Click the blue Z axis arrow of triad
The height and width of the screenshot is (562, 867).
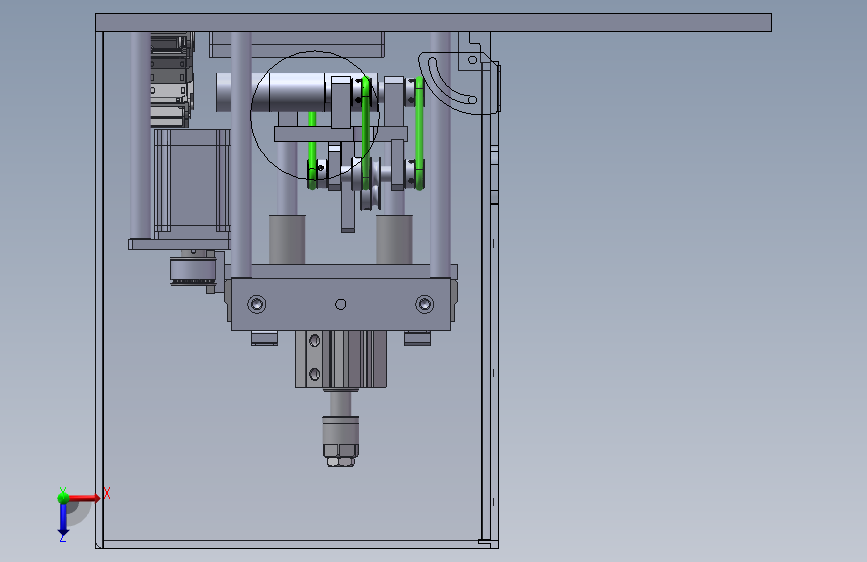tap(63, 519)
